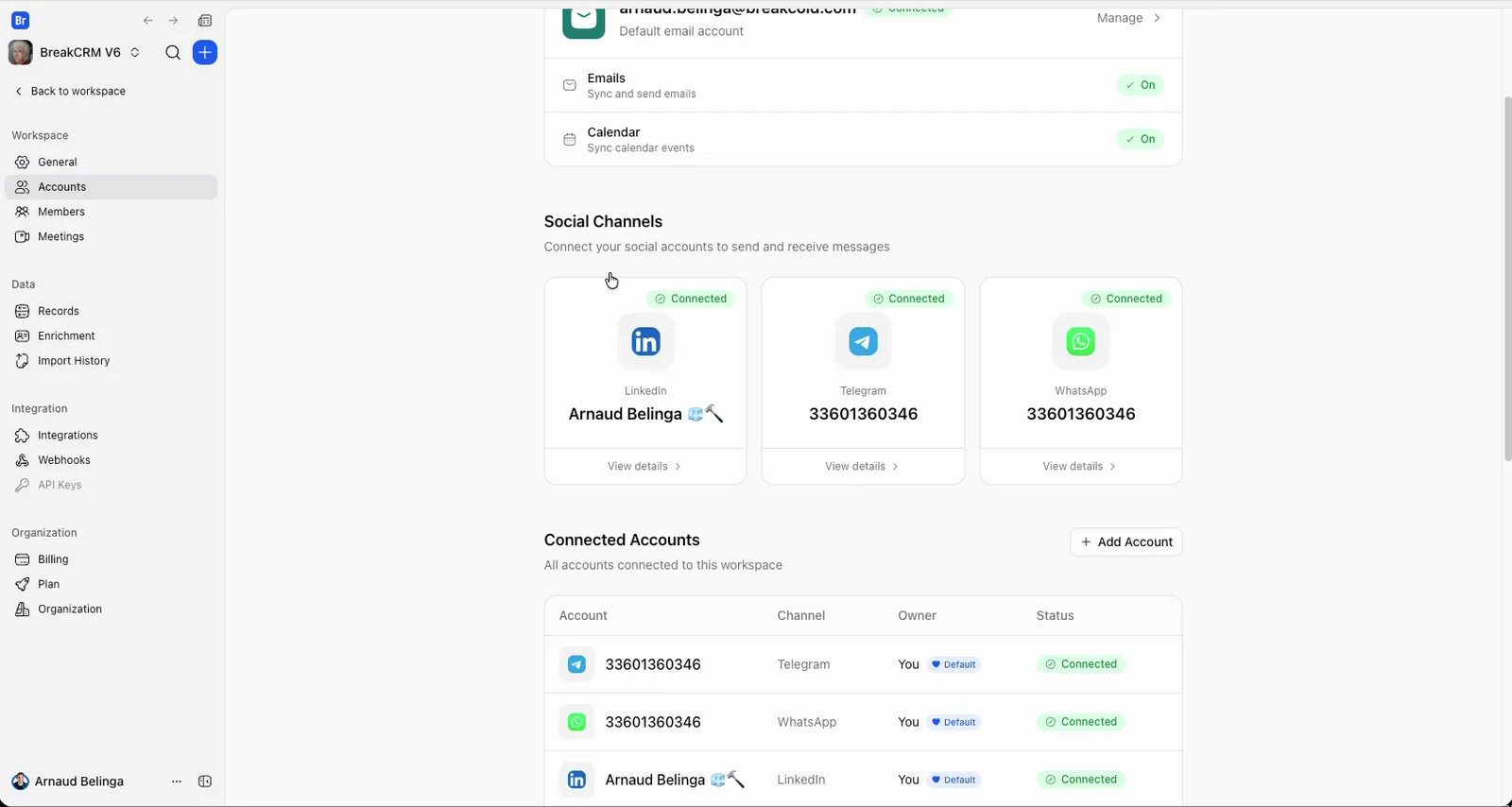Go forward using the right arrow icon
This screenshot has height=807, width=1512.
coord(173,21)
